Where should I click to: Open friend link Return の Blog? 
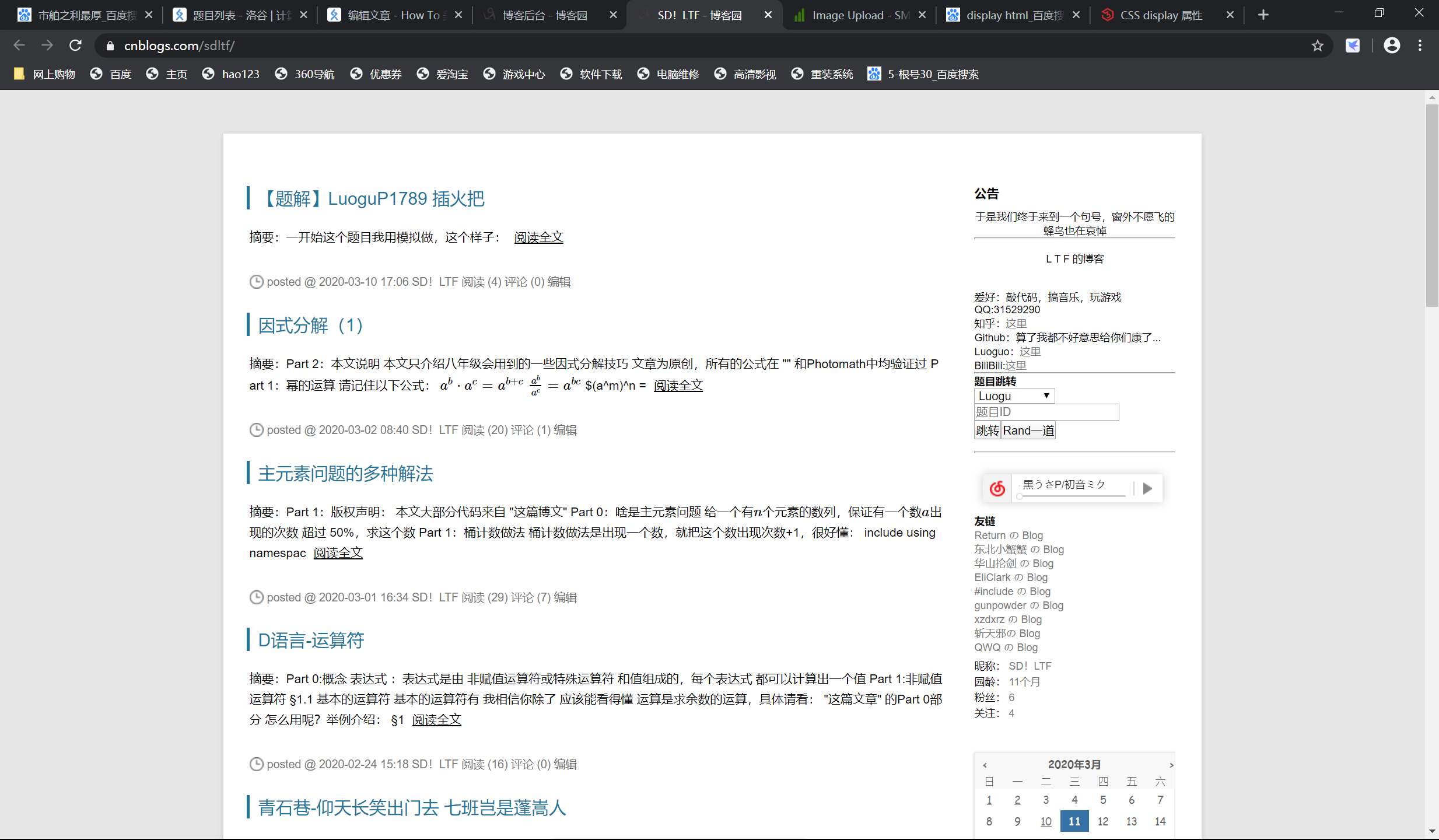[1009, 535]
